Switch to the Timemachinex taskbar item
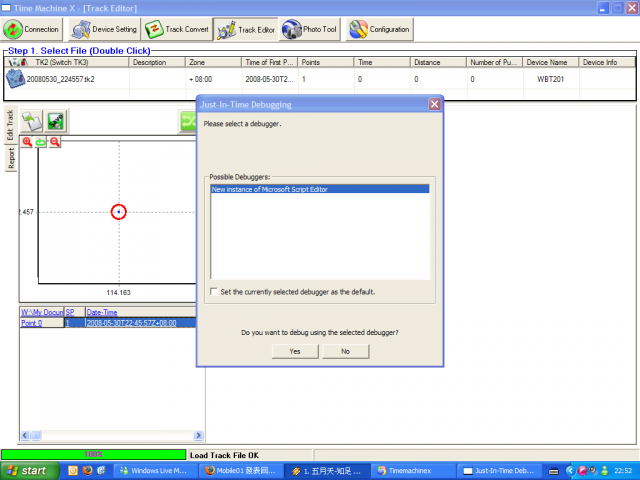This screenshot has width=640, height=480. [x=413, y=471]
